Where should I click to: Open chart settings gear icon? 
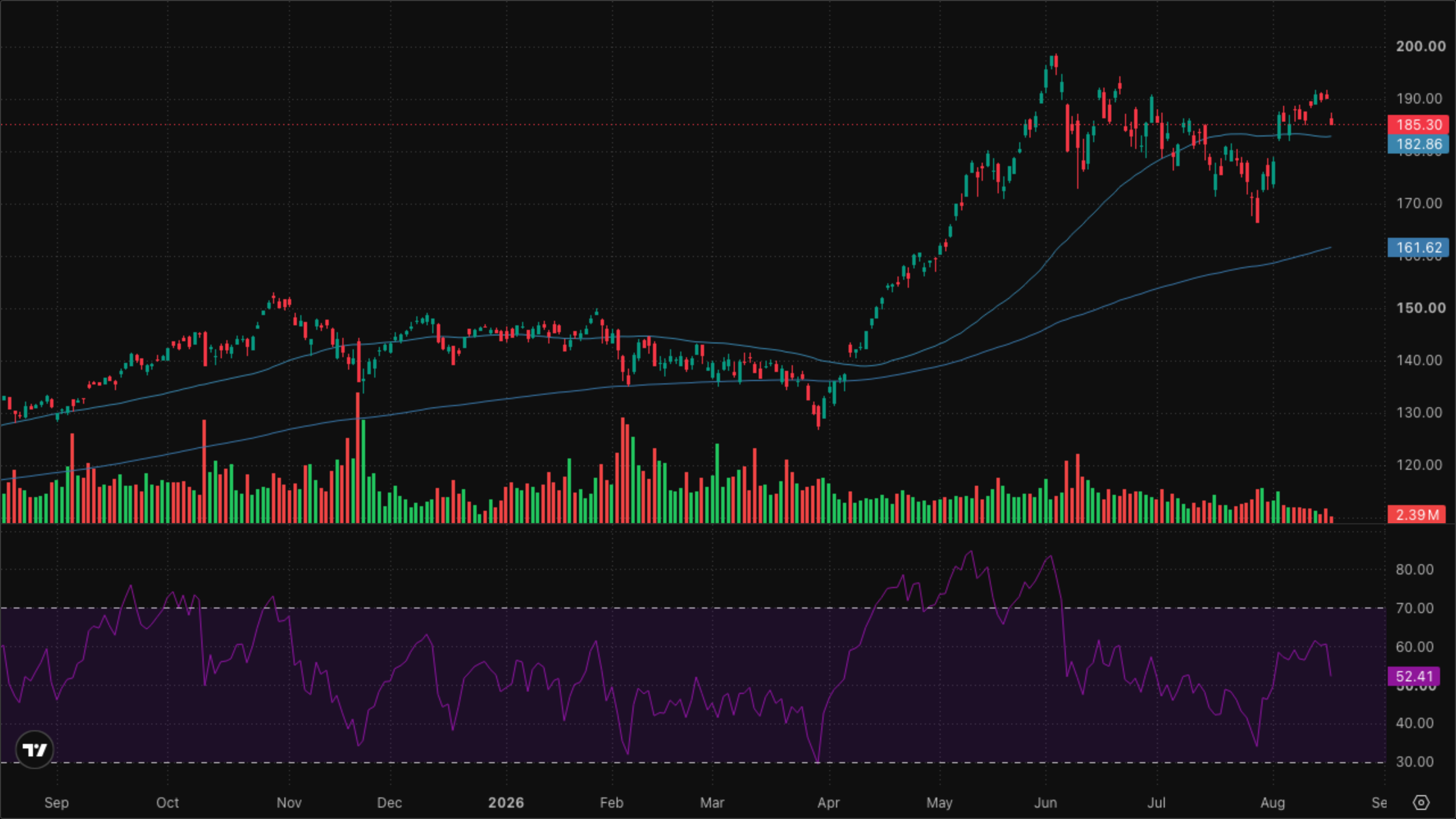[x=1421, y=803]
